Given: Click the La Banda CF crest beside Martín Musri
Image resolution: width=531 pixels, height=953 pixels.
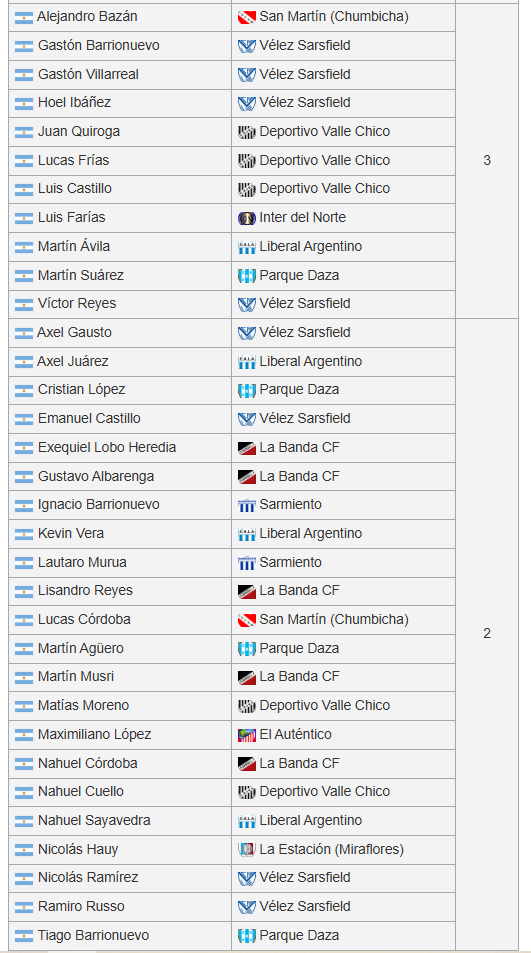Looking at the screenshot, I should pos(247,677).
